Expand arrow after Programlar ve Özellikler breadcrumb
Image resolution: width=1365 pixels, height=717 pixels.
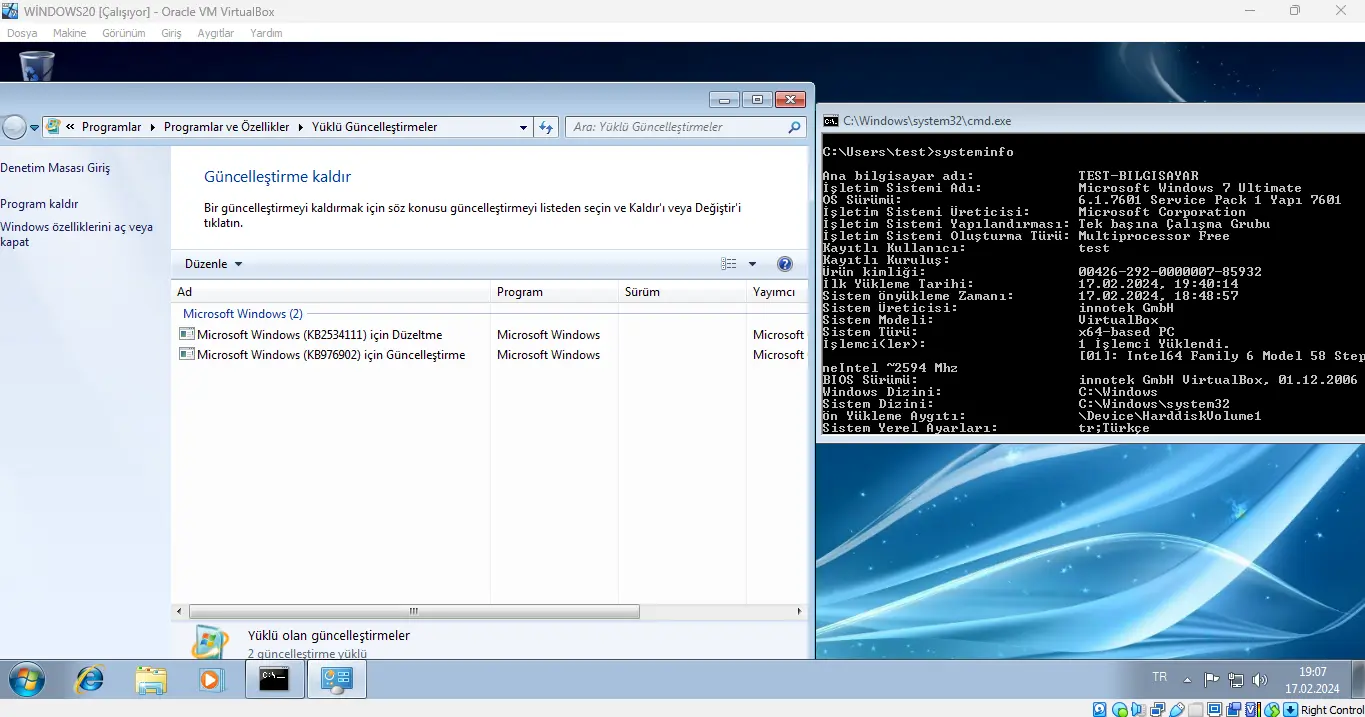point(301,127)
